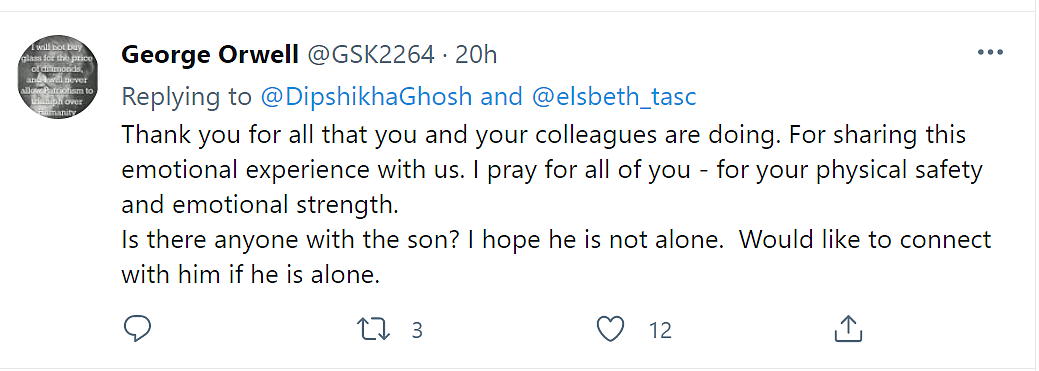The image size is (1039, 371).
Task: Click the 'and emotional strength.' line
Action: tap(260, 206)
